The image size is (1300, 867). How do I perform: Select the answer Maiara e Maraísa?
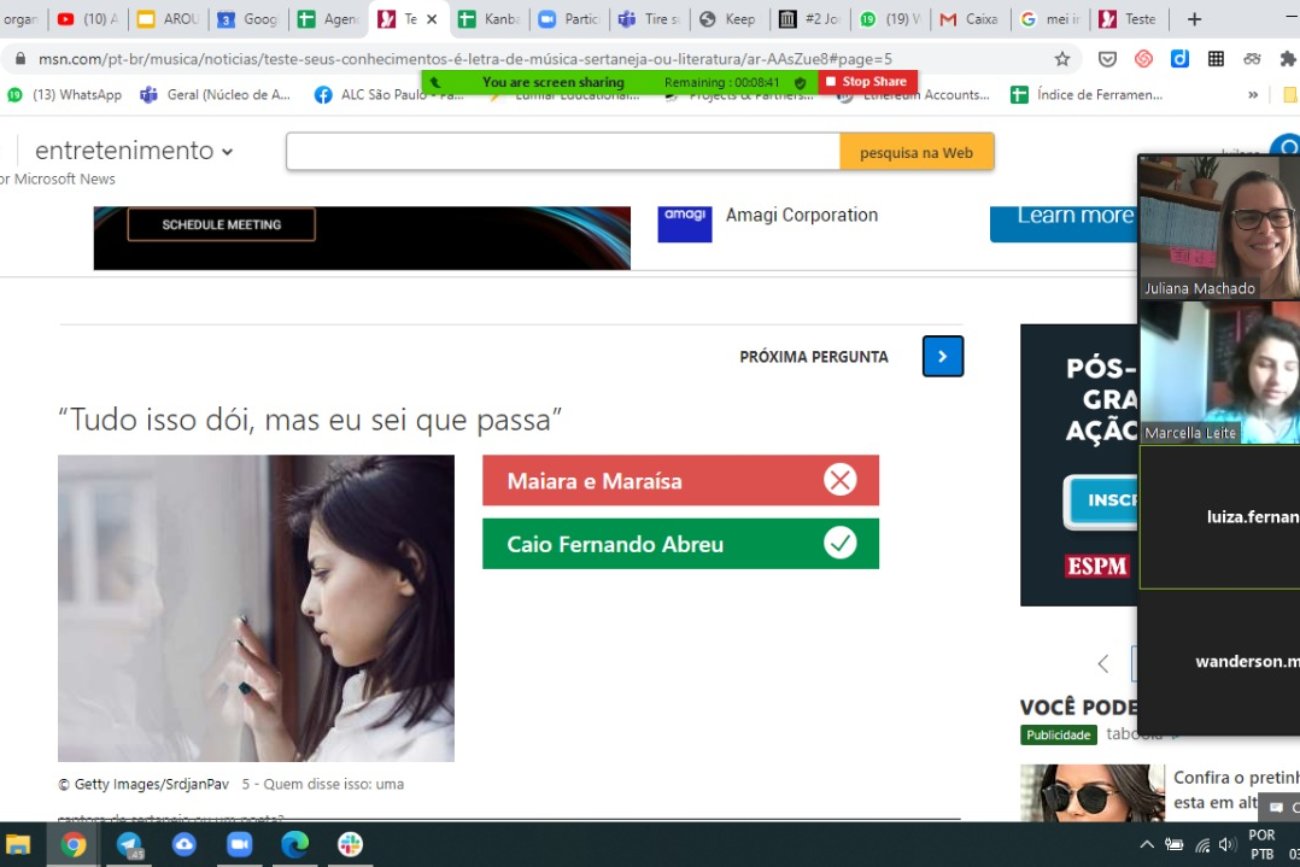point(680,481)
